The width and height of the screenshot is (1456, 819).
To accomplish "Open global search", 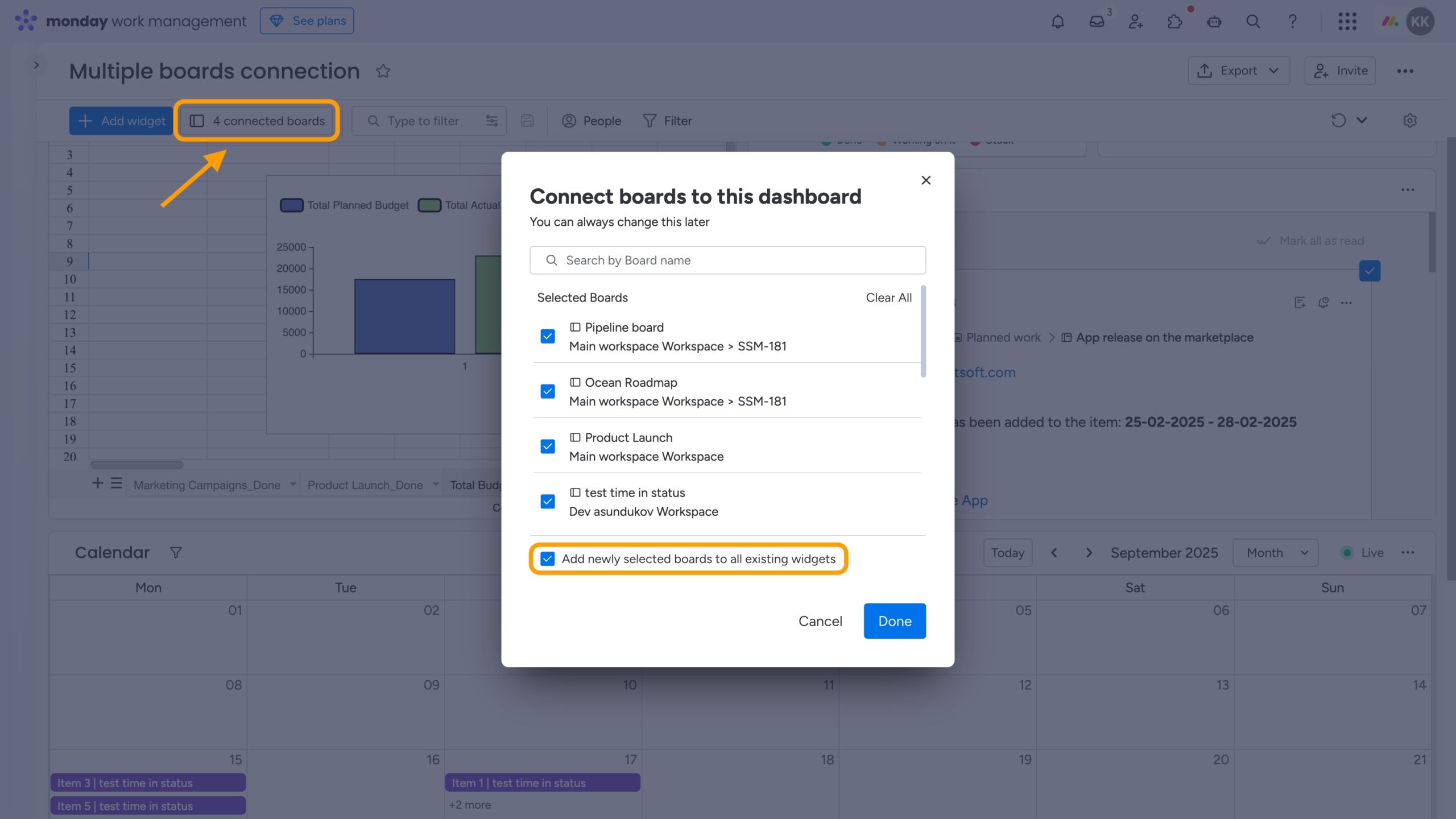I will pyautogui.click(x=1253, y=21).
